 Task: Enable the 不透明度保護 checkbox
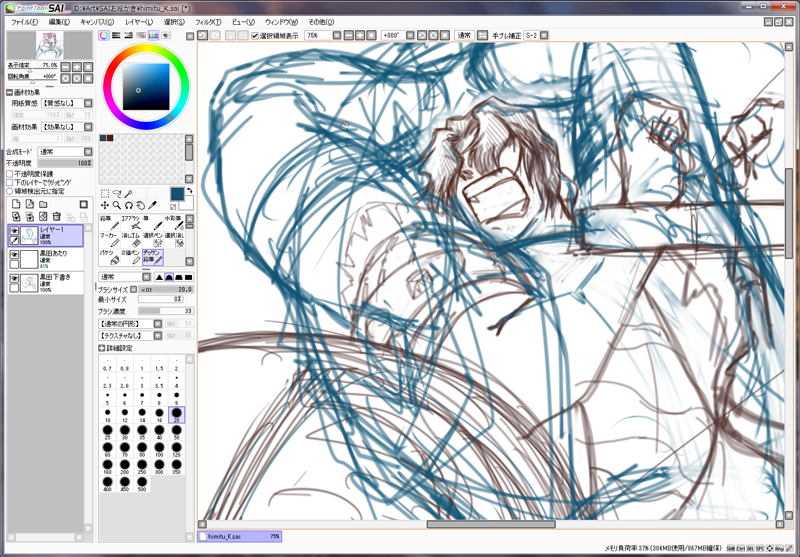click(10, 173)
